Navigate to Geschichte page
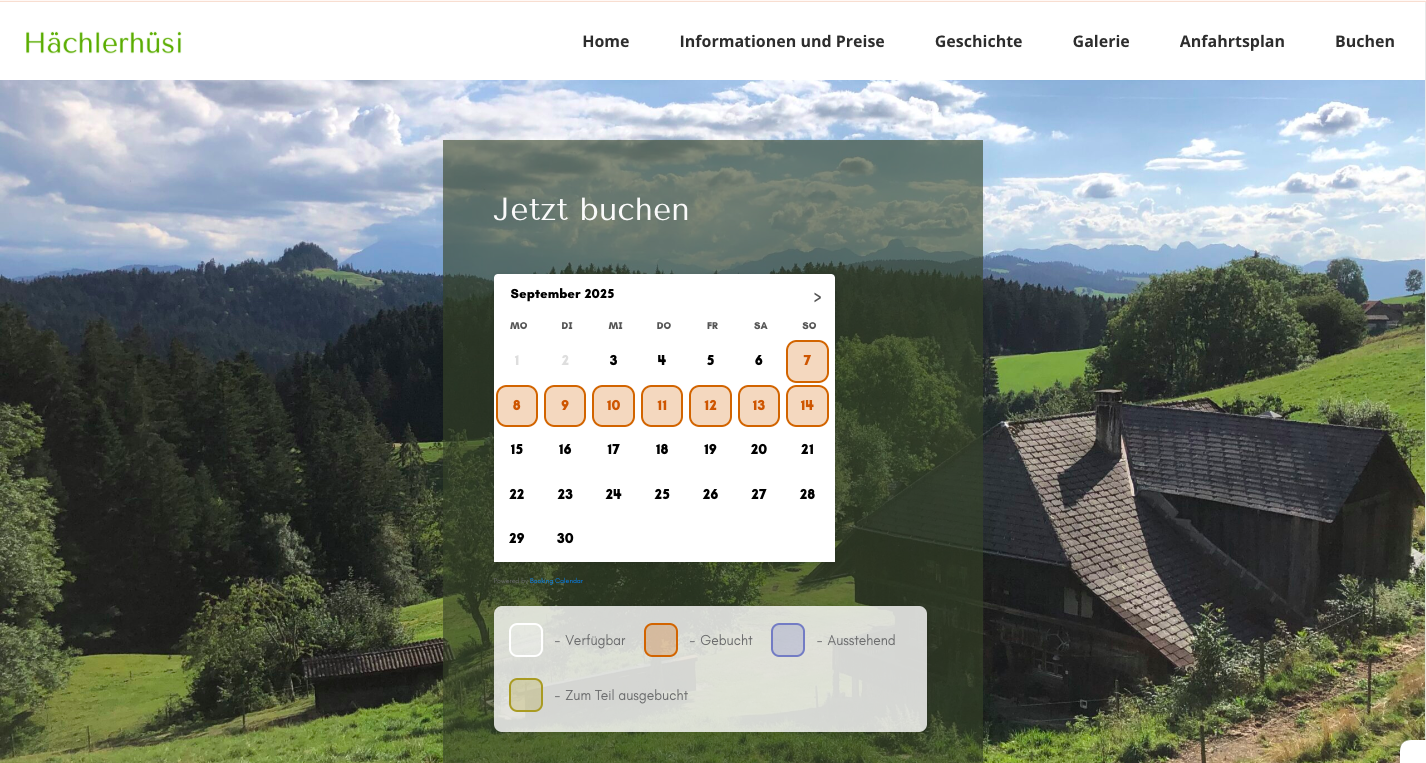1426x763 pixels. pos(978,41)
